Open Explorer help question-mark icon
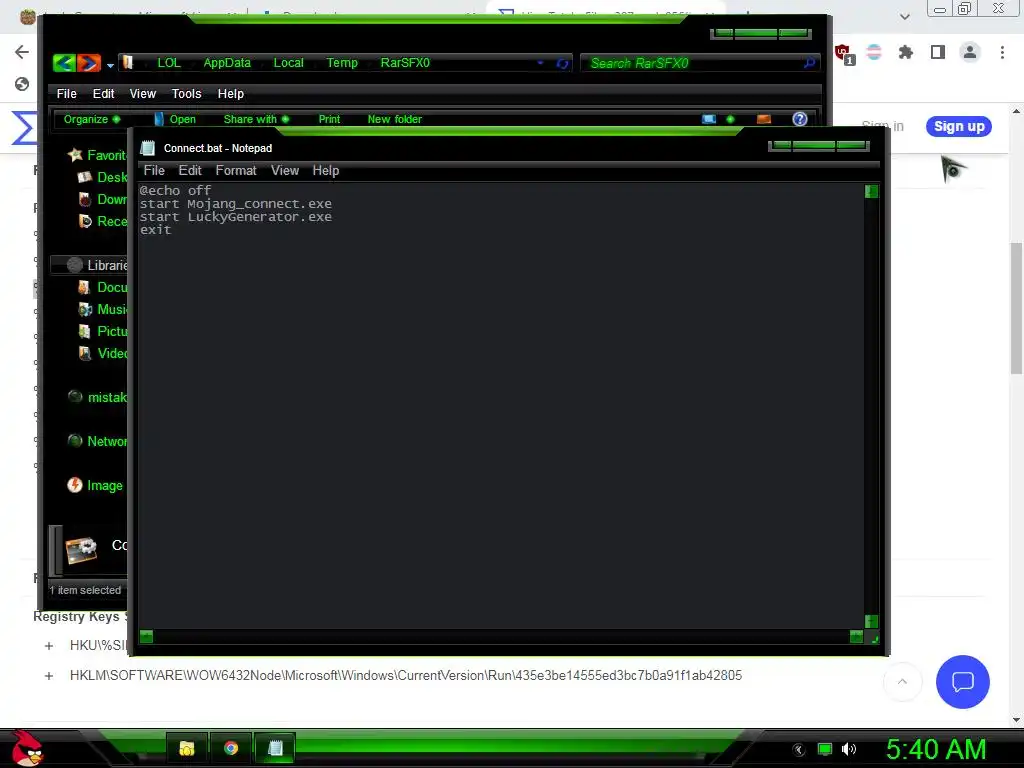 pos(799,119)
